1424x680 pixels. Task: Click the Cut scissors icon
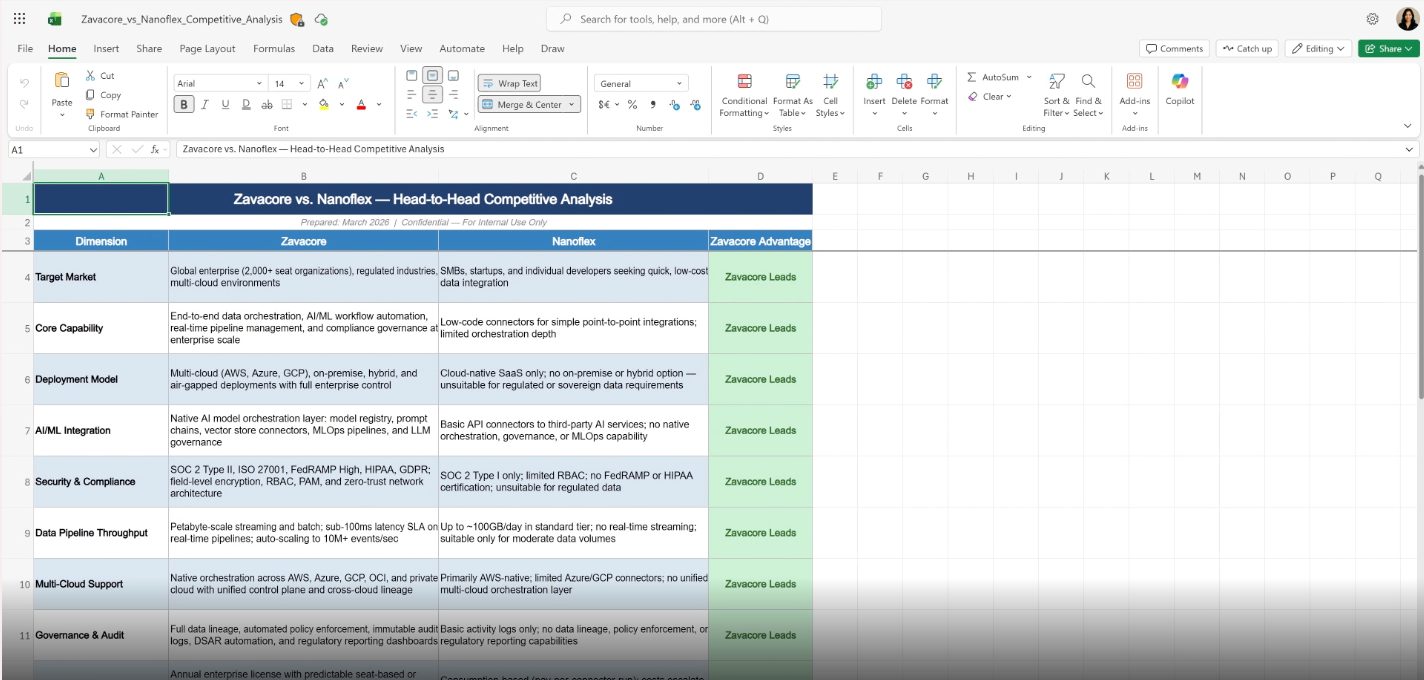pyautogui.click(x=91, y=76)
